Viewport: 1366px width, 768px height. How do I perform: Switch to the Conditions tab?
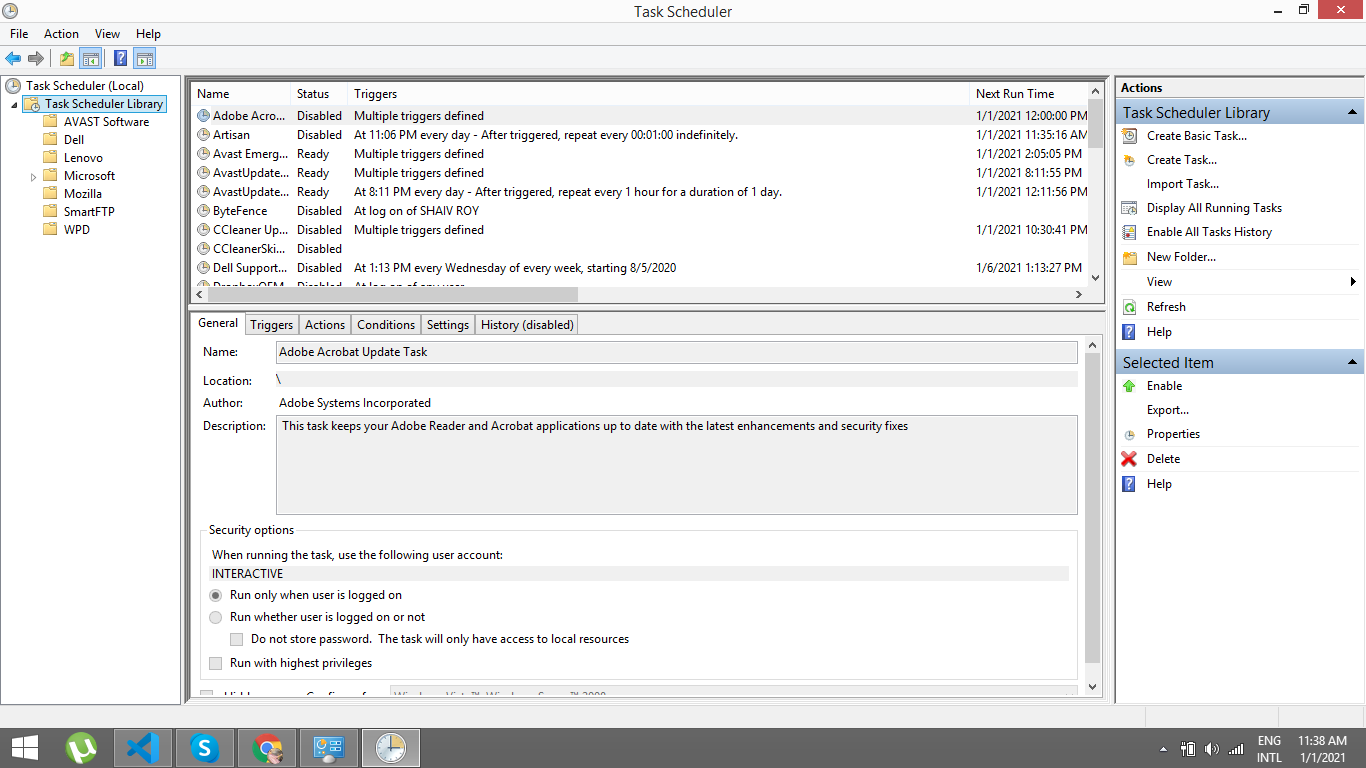(386, 325)
